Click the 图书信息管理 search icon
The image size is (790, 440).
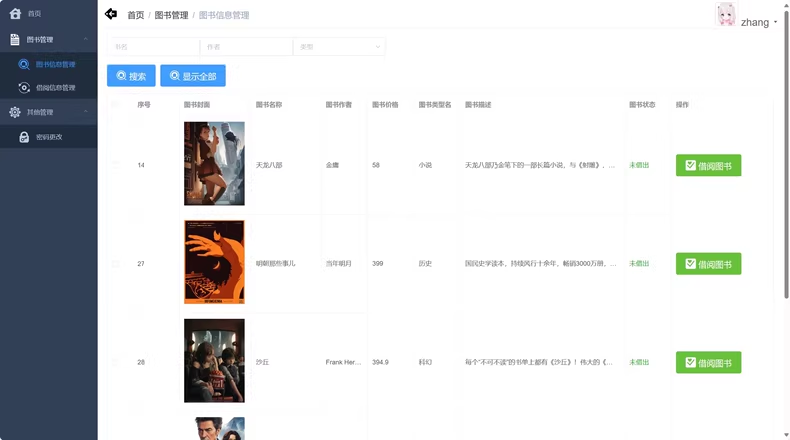pos(24,64)
